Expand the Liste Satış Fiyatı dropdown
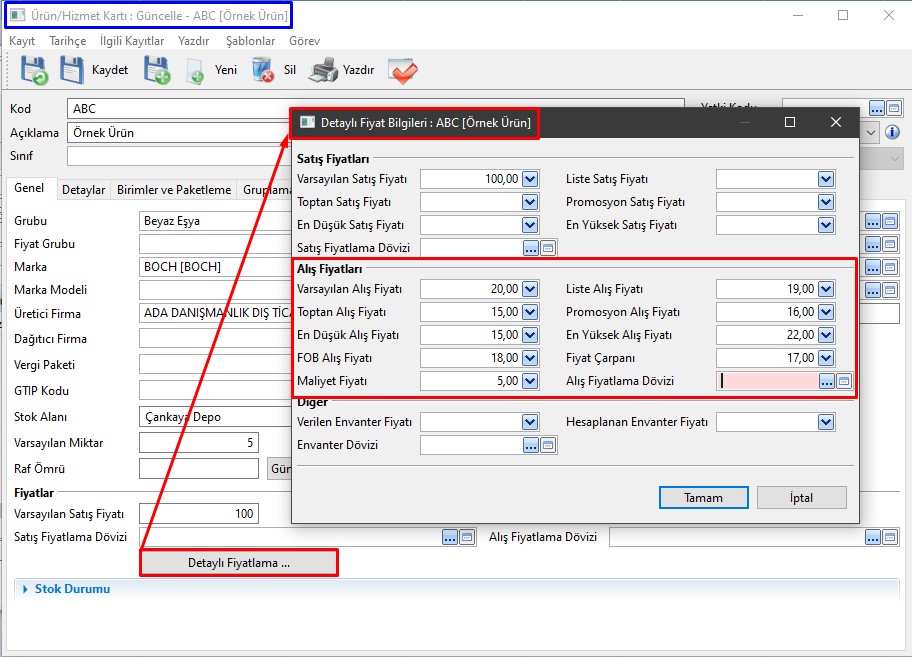Image resolution: width=912 pixels, height=657 pixels. coord(826,179)
